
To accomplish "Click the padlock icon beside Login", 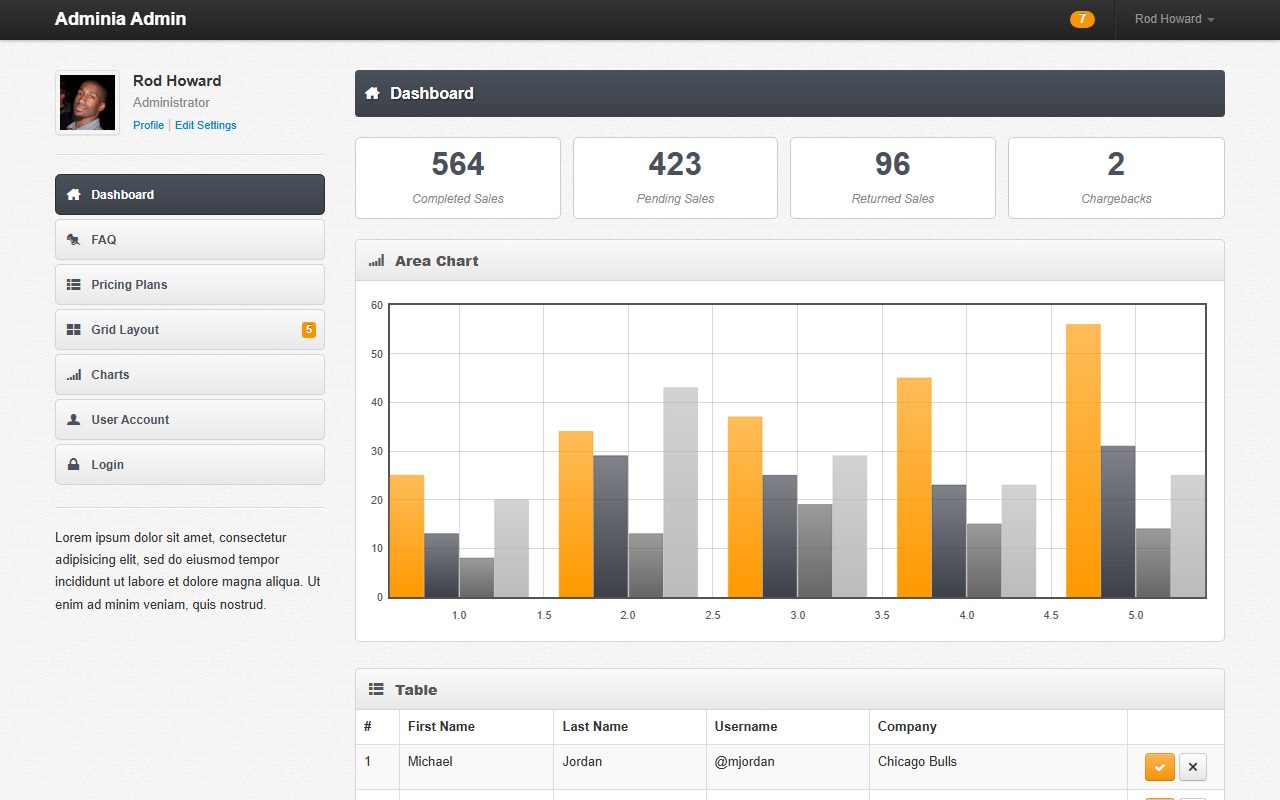I will pos(73,465).
